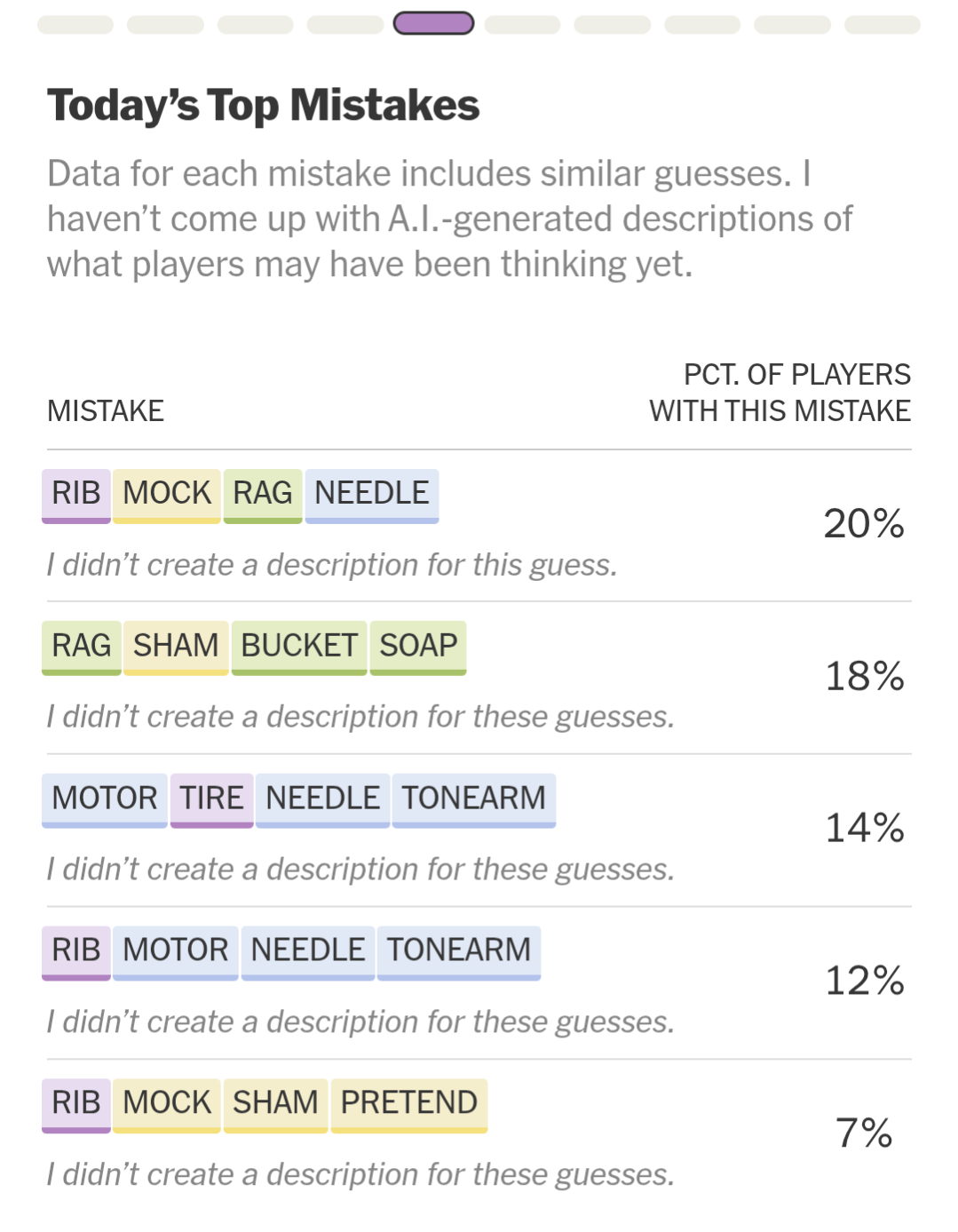The height and width of the screenshot is (1232, 958).
Task: Click the 'Today's Top Mistakes' heading
Action: coord(264,106)
